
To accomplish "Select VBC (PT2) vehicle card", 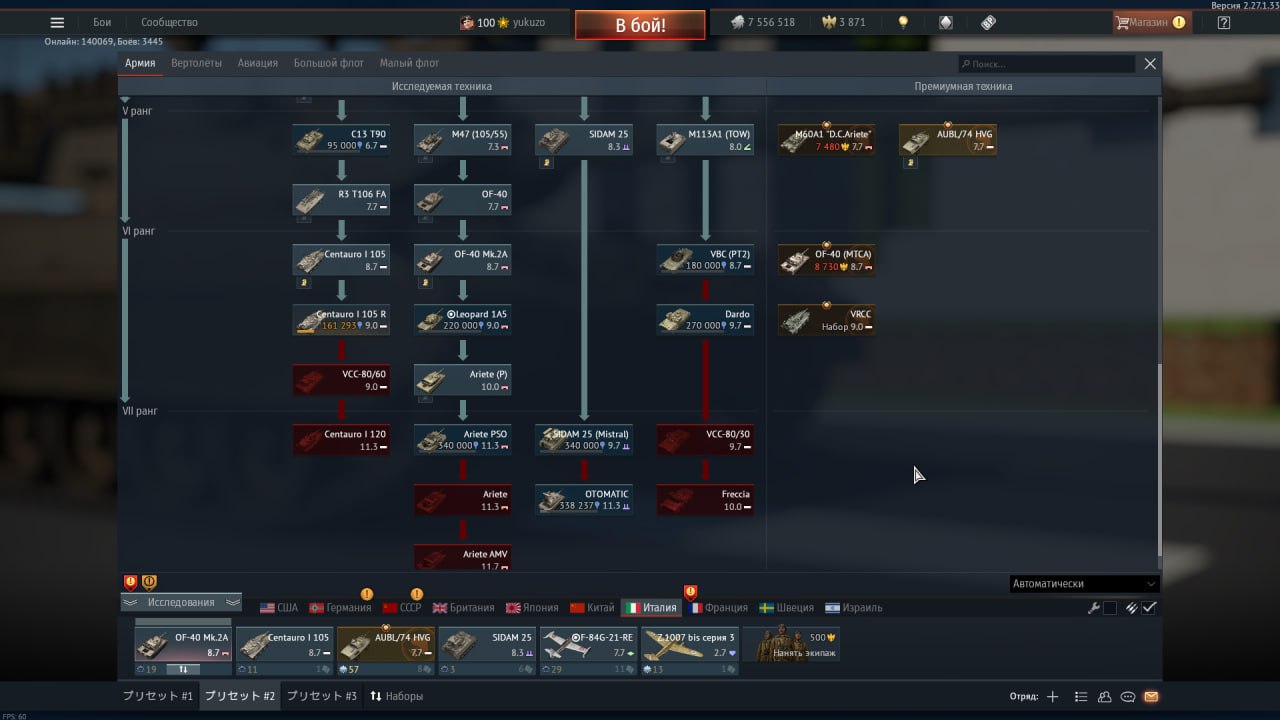I will coord(705,260).
